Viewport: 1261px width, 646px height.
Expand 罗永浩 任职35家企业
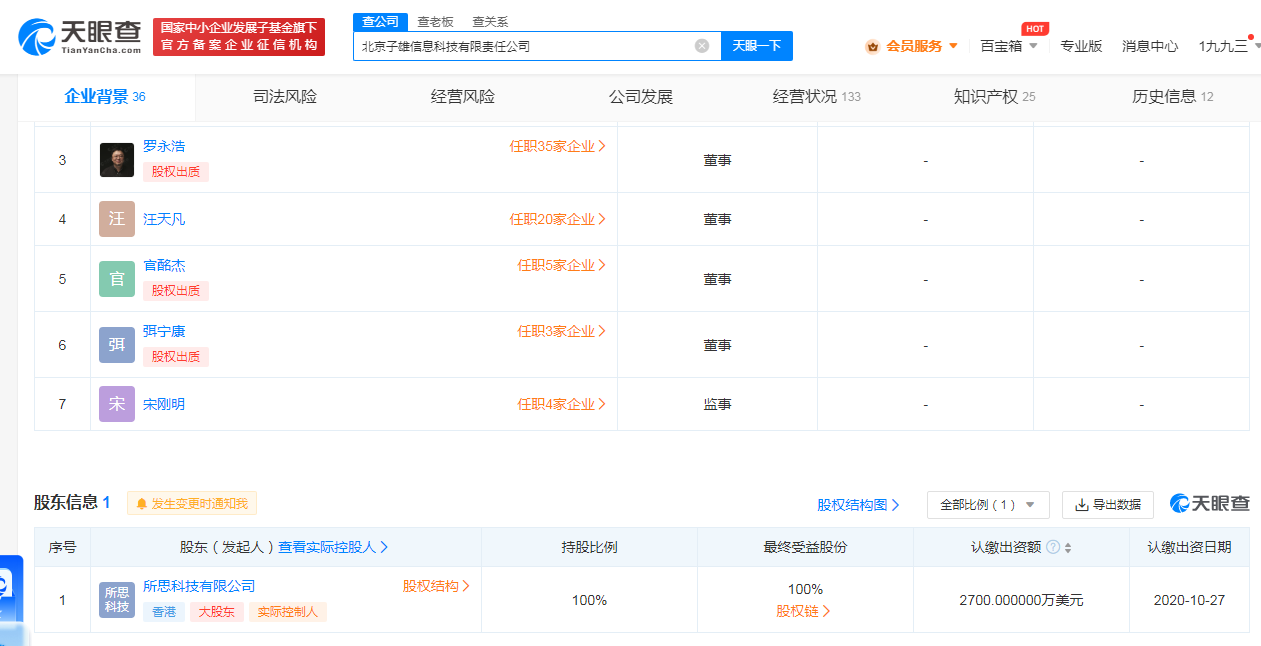558,146
